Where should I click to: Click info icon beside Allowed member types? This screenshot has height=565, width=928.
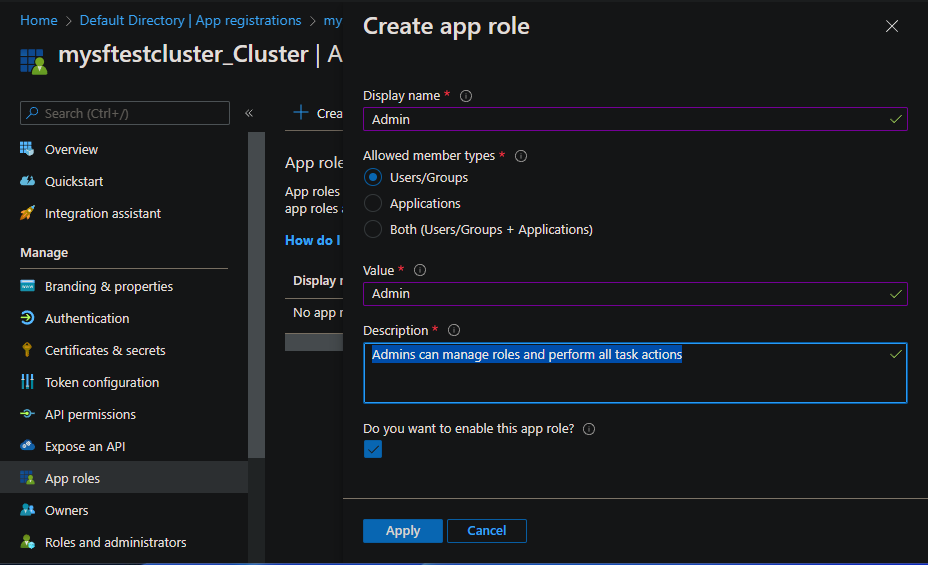(521, 156)
